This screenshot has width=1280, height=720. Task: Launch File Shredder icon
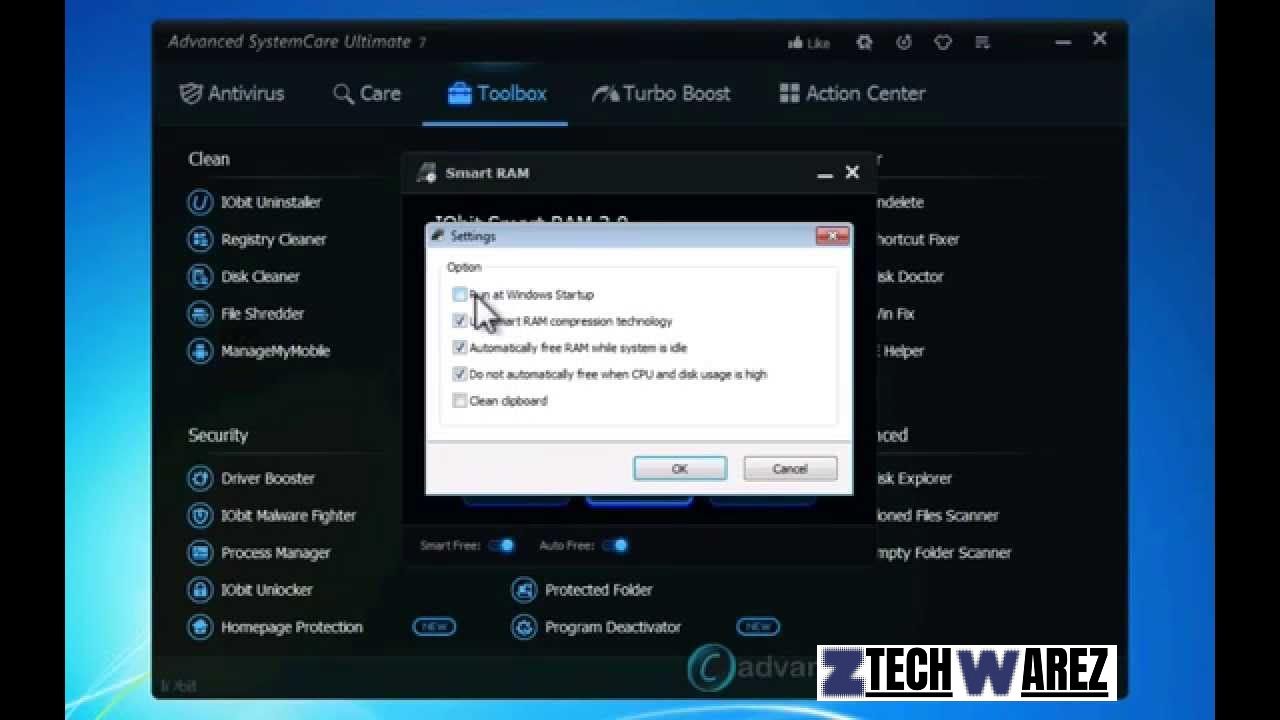pos(200,313)
